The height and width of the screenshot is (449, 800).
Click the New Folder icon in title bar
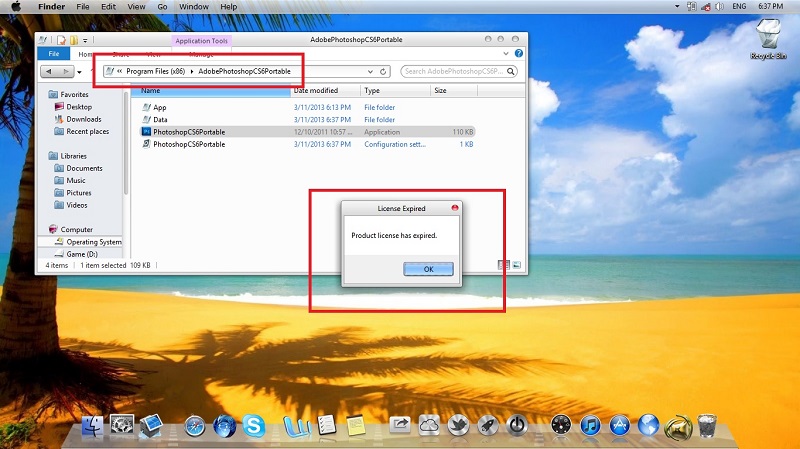(74, 40)
